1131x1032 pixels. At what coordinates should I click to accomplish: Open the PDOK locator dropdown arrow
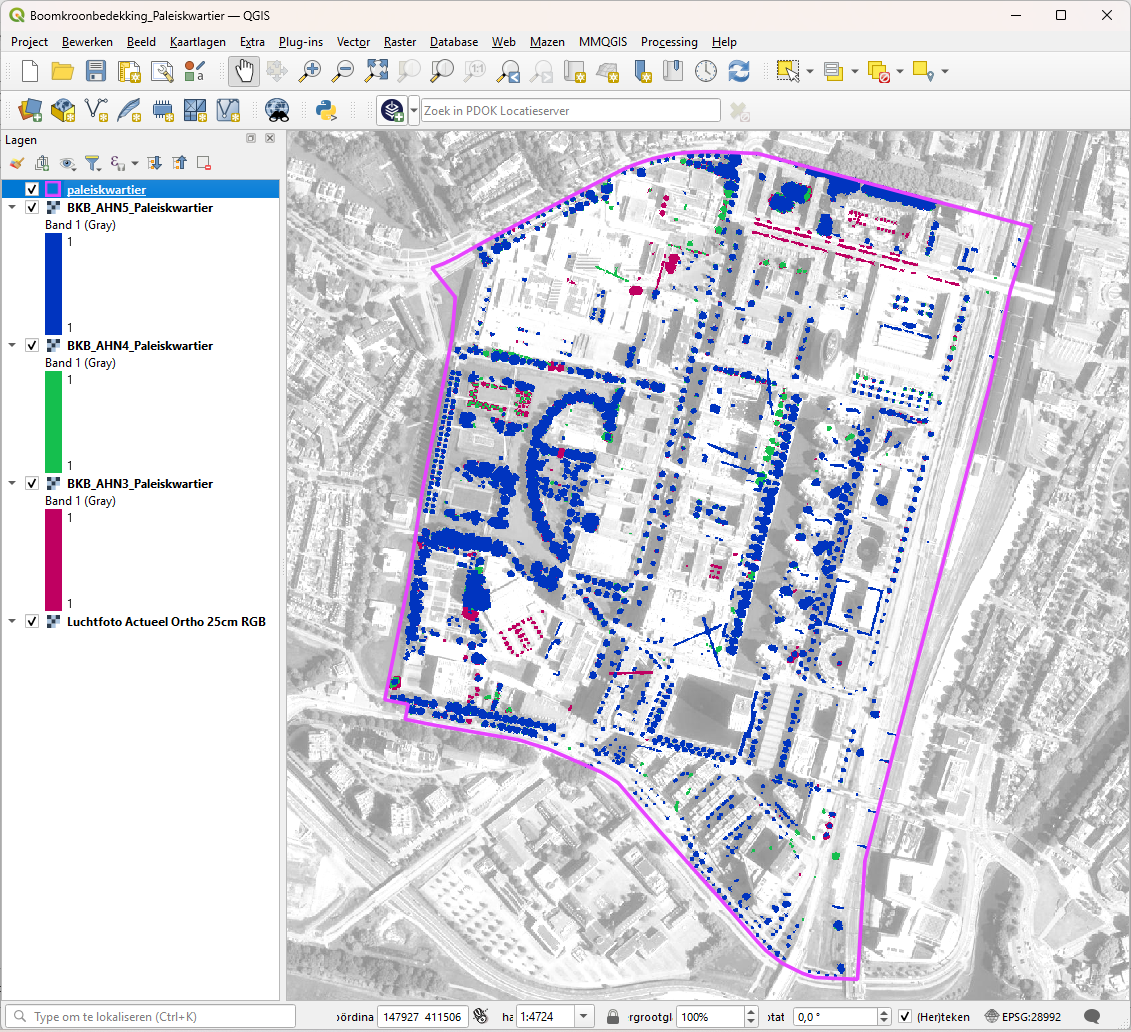point(414,110)
